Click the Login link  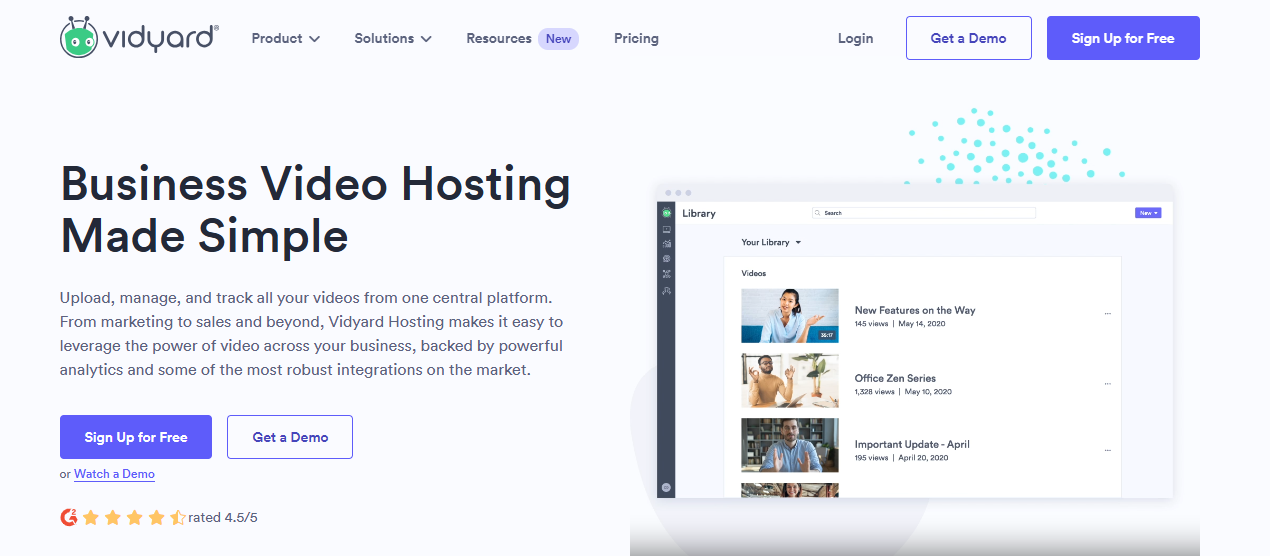[855, 38]
